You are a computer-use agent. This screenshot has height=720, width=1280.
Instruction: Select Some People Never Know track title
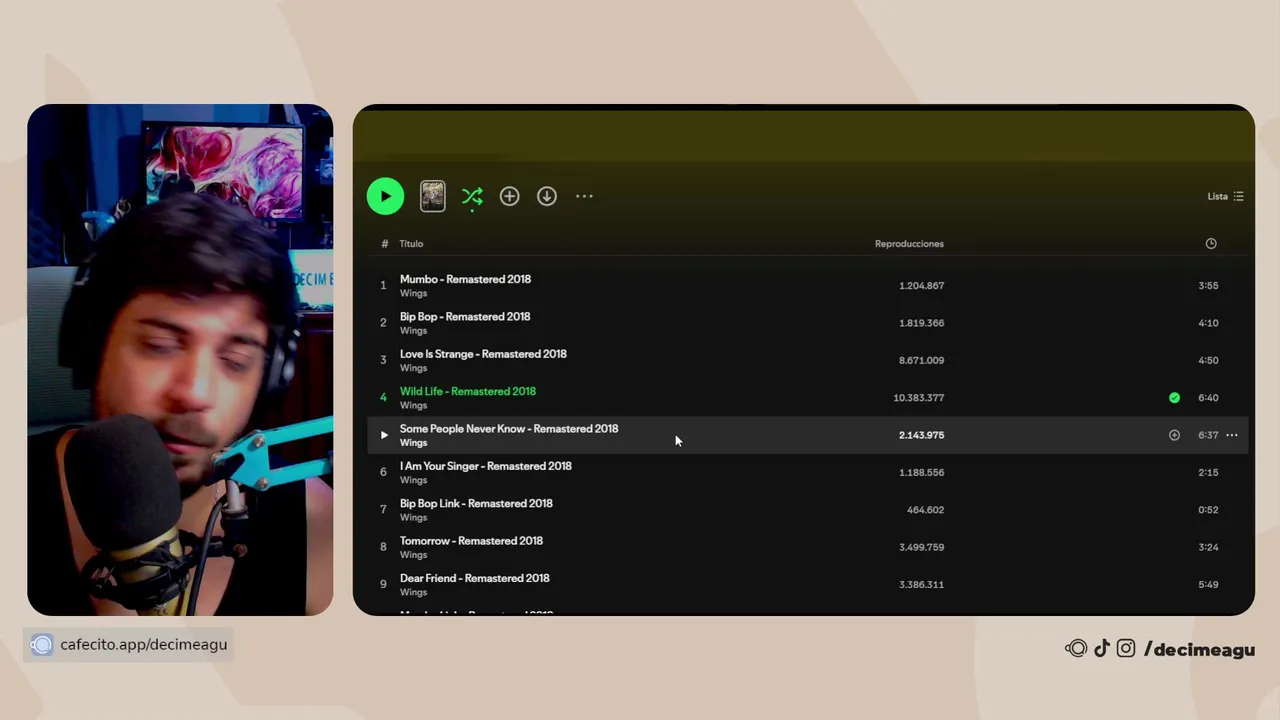[x=509, y=428]
